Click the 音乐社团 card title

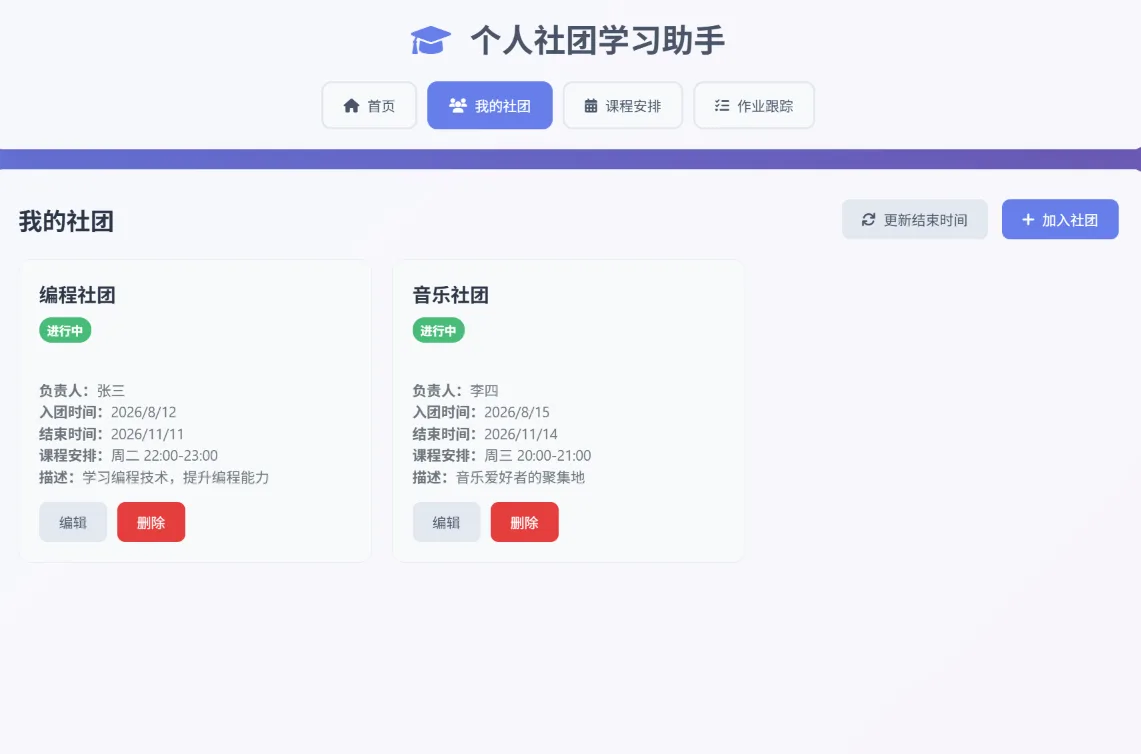click(x=450, y=295)
